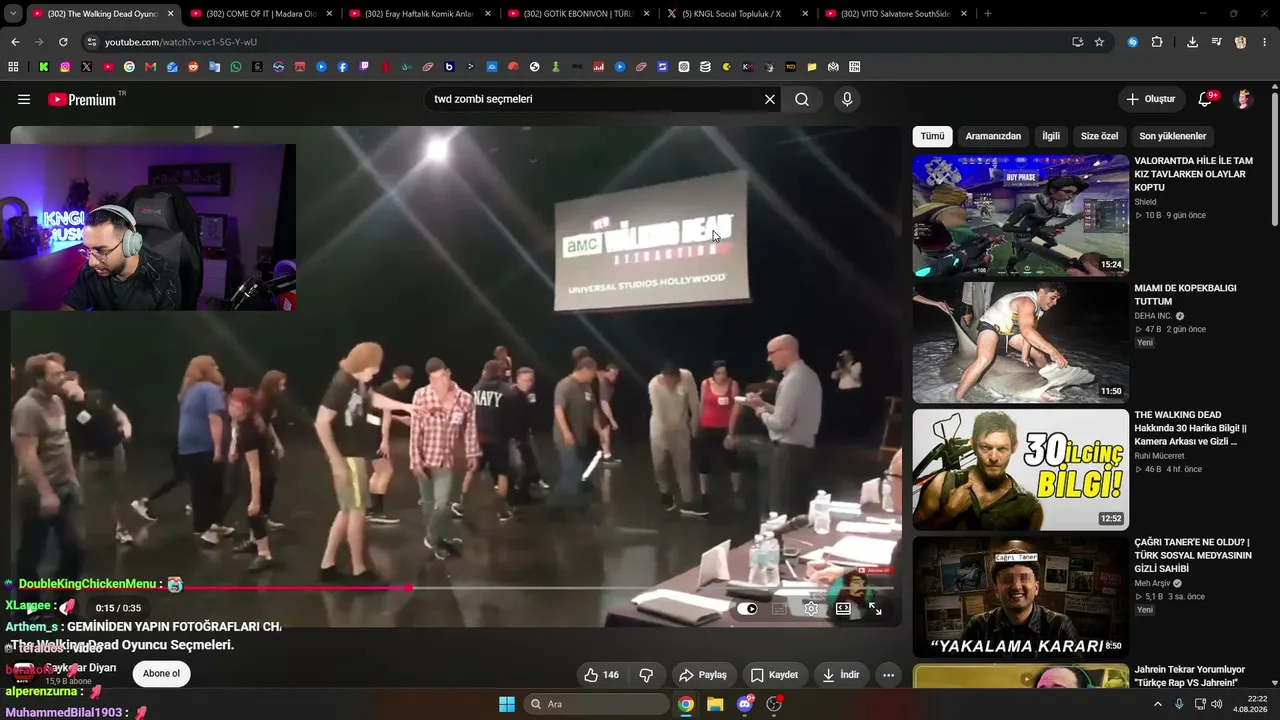Select the Tümü filter chip
Image resolution: width=1280 pixels, height=720 pixels.
click(932, 136)
